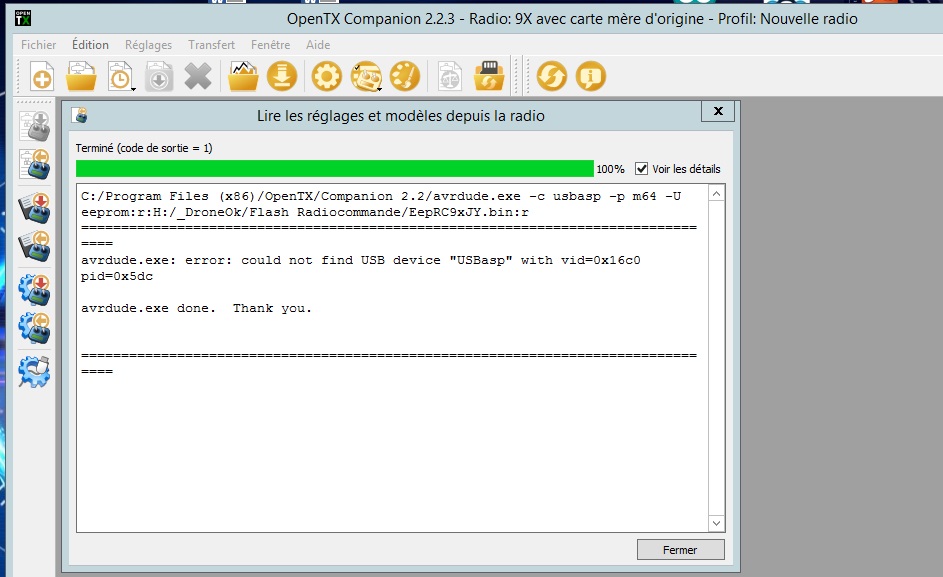The image size is (943, 577).
Task: Click the New document toolbar icon
Action: [41, 76]
